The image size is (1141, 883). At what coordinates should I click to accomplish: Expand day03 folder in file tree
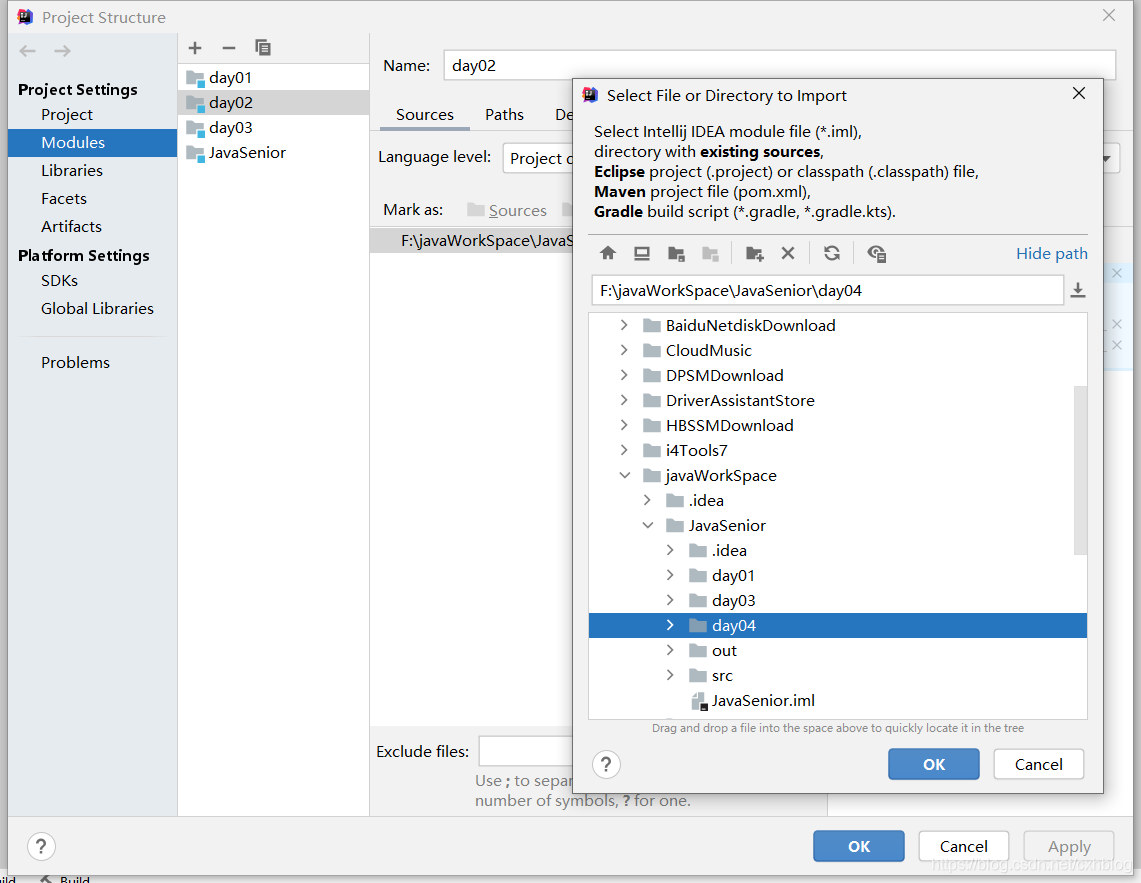pyautogui.click(x=670, y=601)
